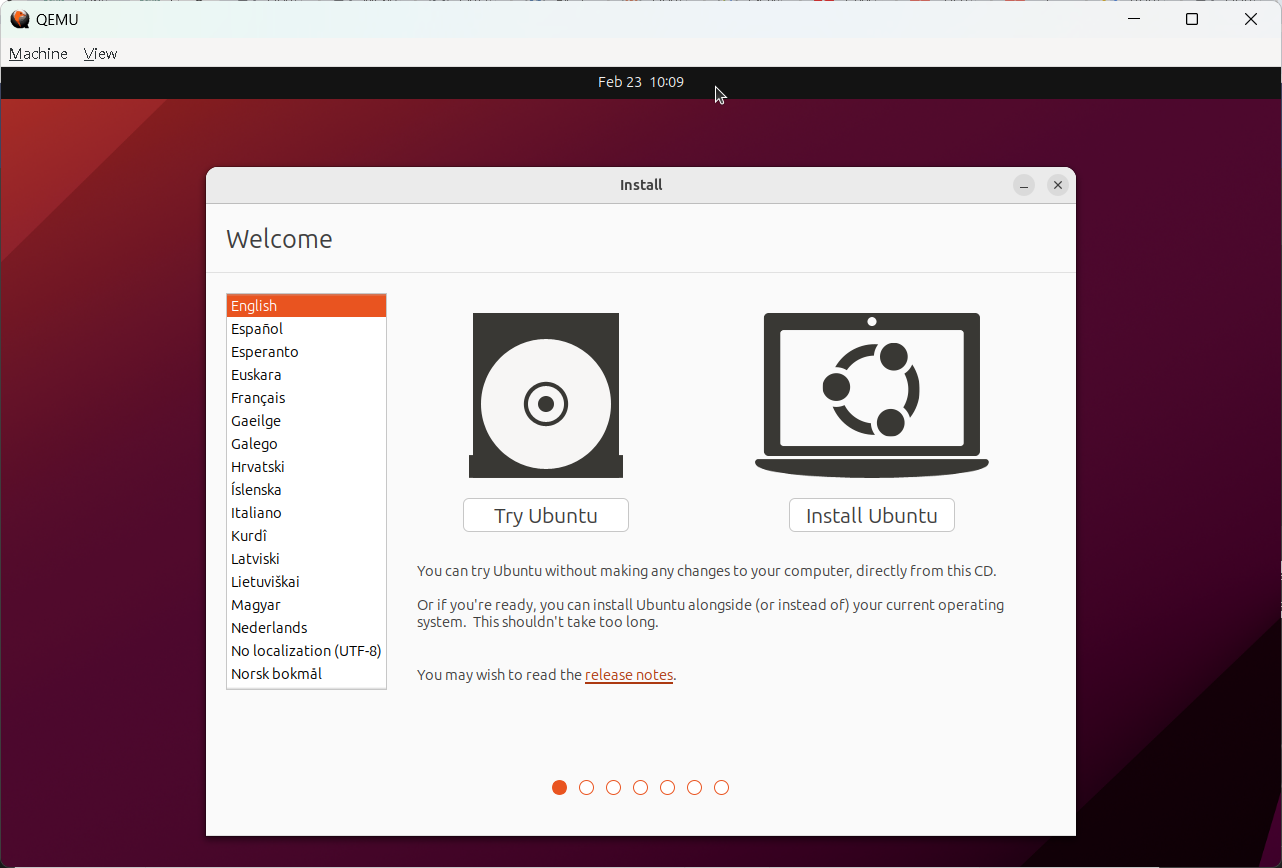Click the Install Ubuntu button
The image size is (1282, 868).
click(x=872, y=516)
